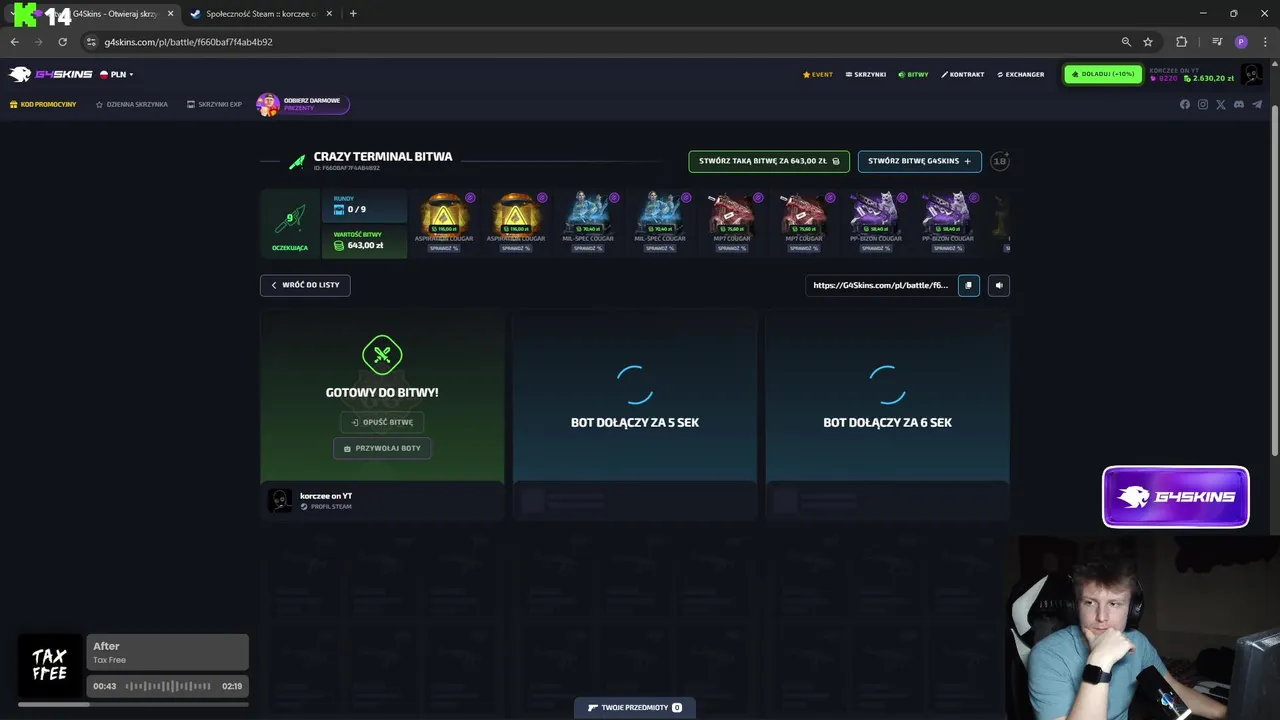Open the EXCHANGER page

coord(1021,74)
